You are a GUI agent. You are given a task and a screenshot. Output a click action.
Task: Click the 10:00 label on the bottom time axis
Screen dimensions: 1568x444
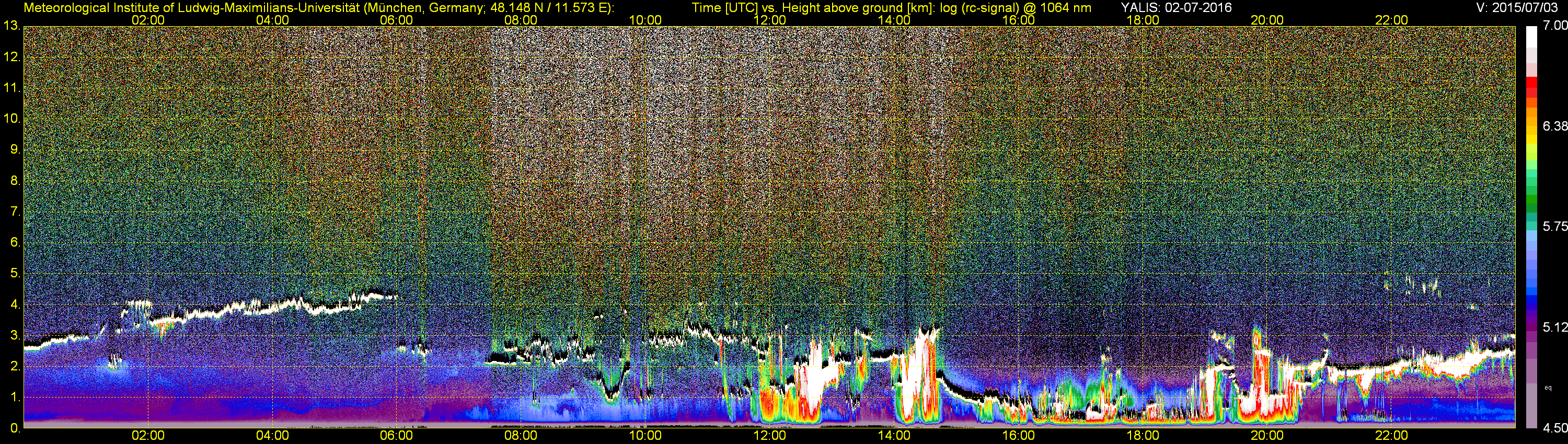tap(645, 436)
